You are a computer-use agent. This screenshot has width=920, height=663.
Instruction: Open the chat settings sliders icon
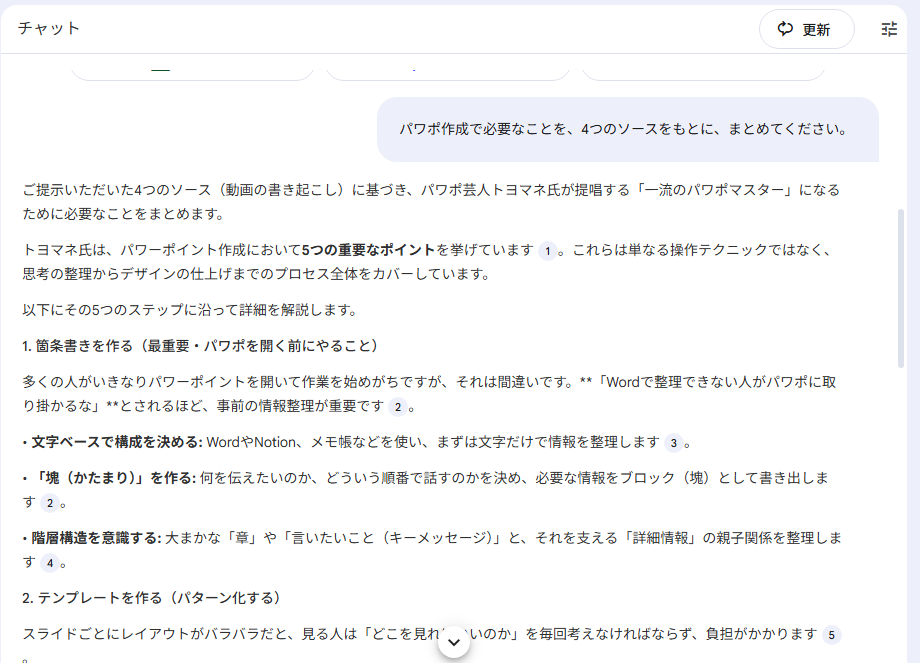889,29
